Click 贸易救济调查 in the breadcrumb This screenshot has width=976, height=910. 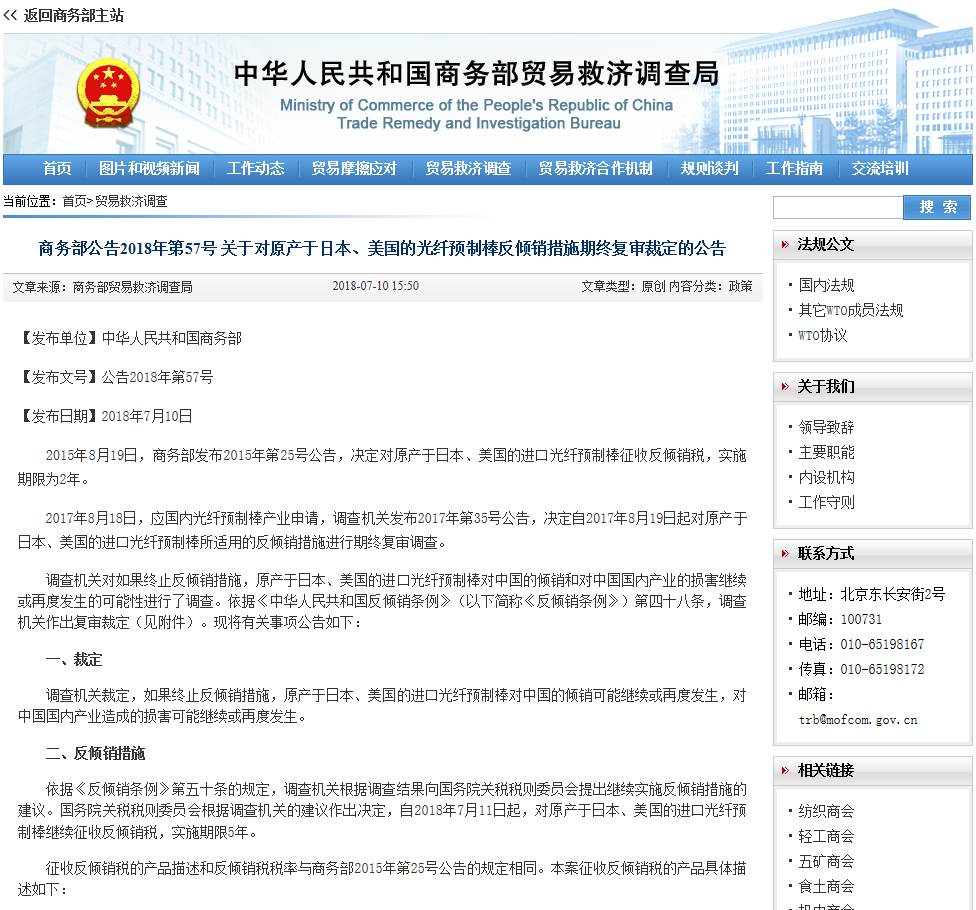(131, 202)
